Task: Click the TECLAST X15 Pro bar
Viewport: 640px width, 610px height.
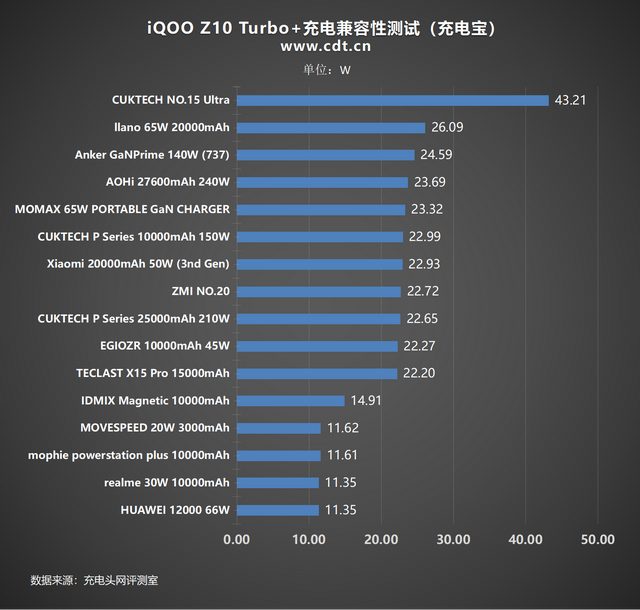Action: point(317,374)
